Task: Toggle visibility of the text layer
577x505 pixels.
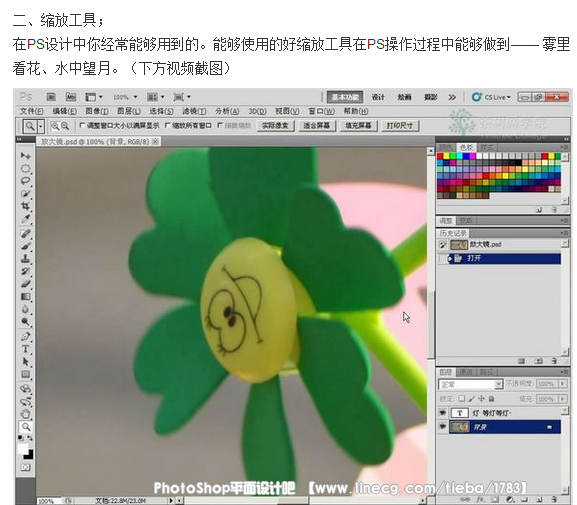Action: [x=442, y=413]
